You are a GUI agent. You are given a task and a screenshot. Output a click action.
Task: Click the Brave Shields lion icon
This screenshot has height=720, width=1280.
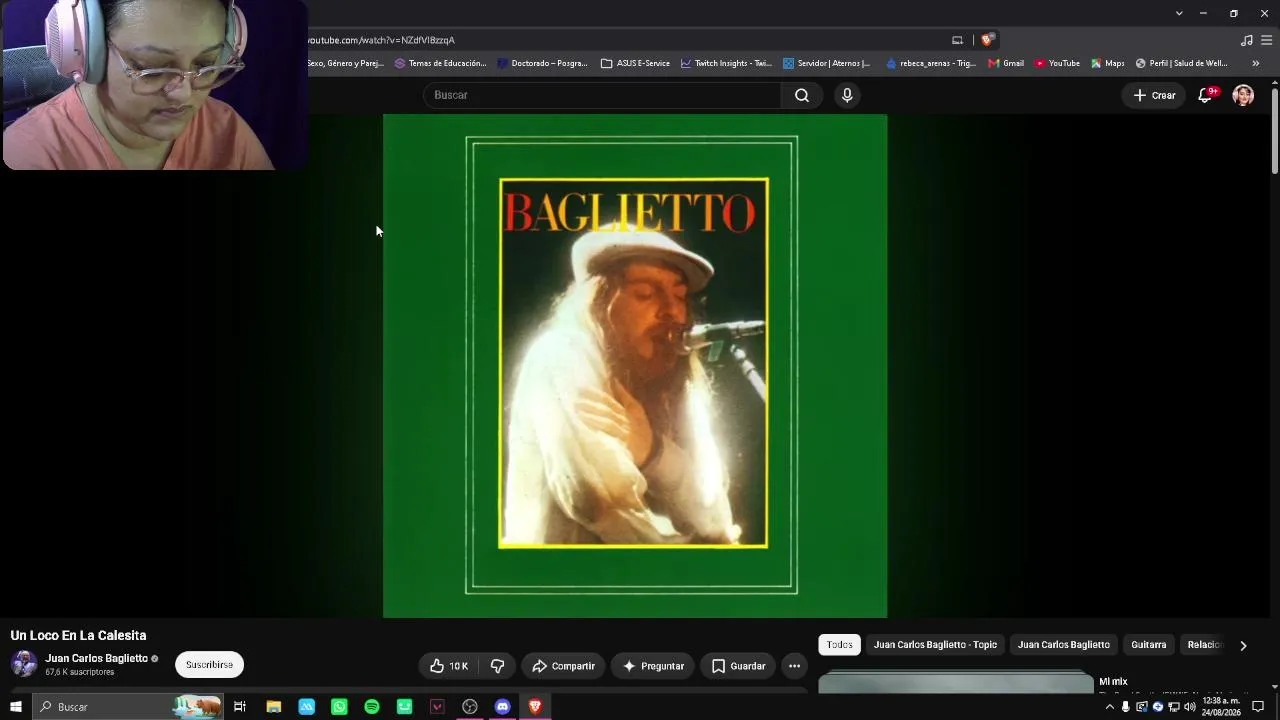987,40
